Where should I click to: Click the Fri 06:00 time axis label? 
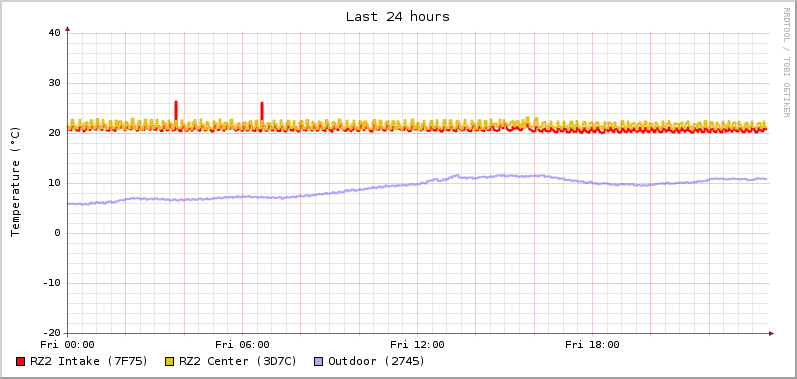tap(242, 345)
